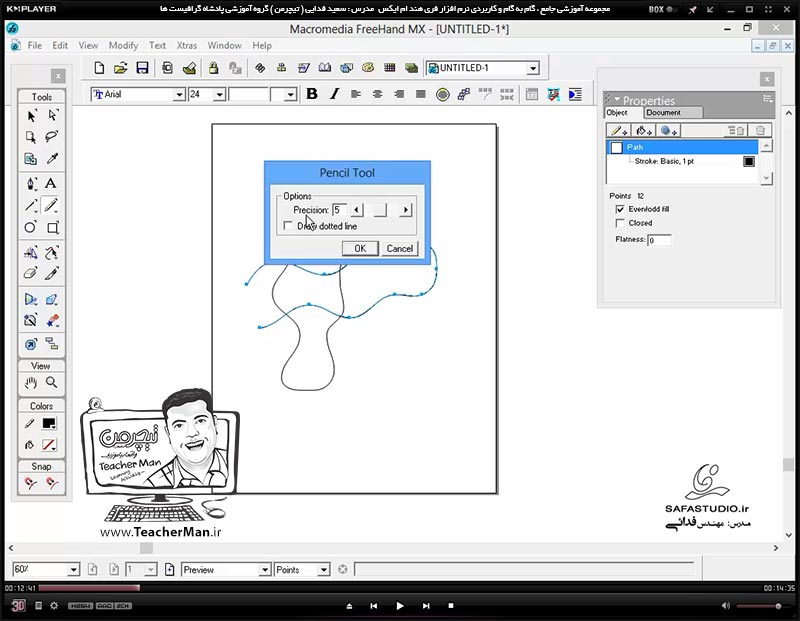Click the fill color swatch in Colors section
800x621 pixels.
click(x=49, y=445)
